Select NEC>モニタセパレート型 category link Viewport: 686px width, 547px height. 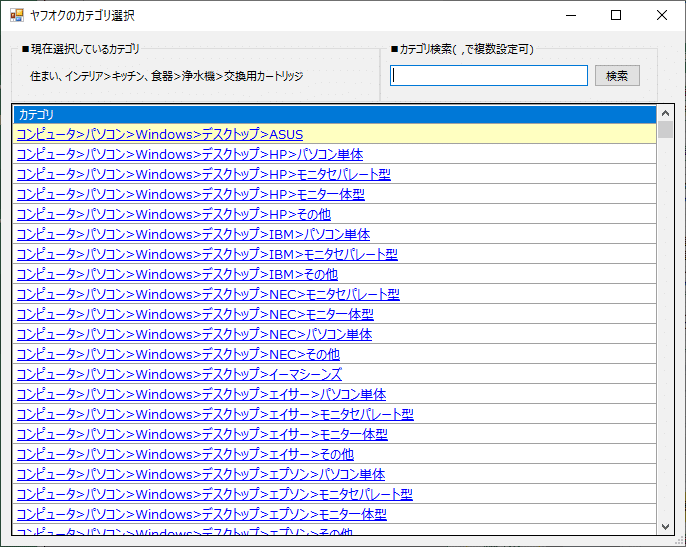[208, 295]
